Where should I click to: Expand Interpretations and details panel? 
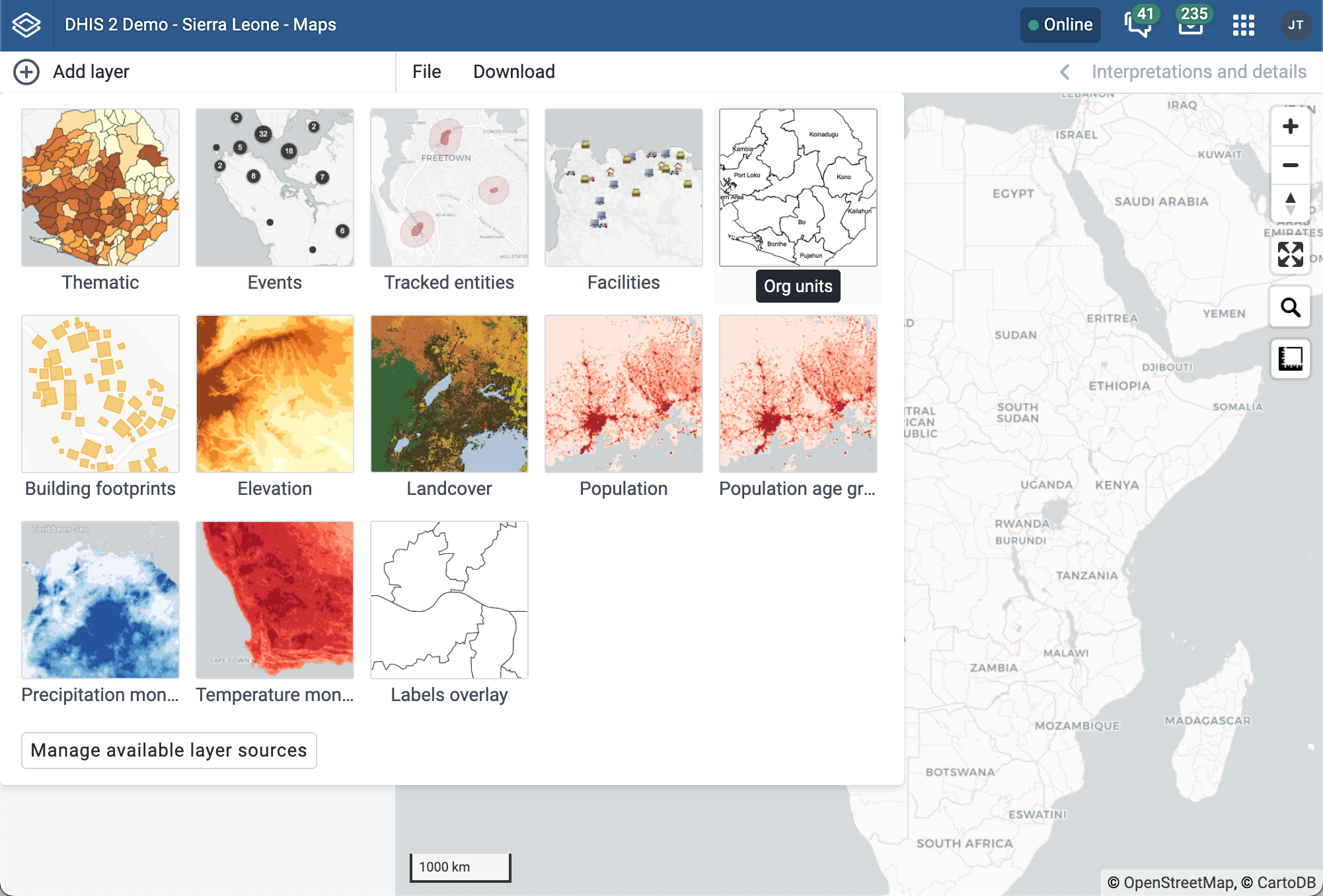[x=1183, y=71]
